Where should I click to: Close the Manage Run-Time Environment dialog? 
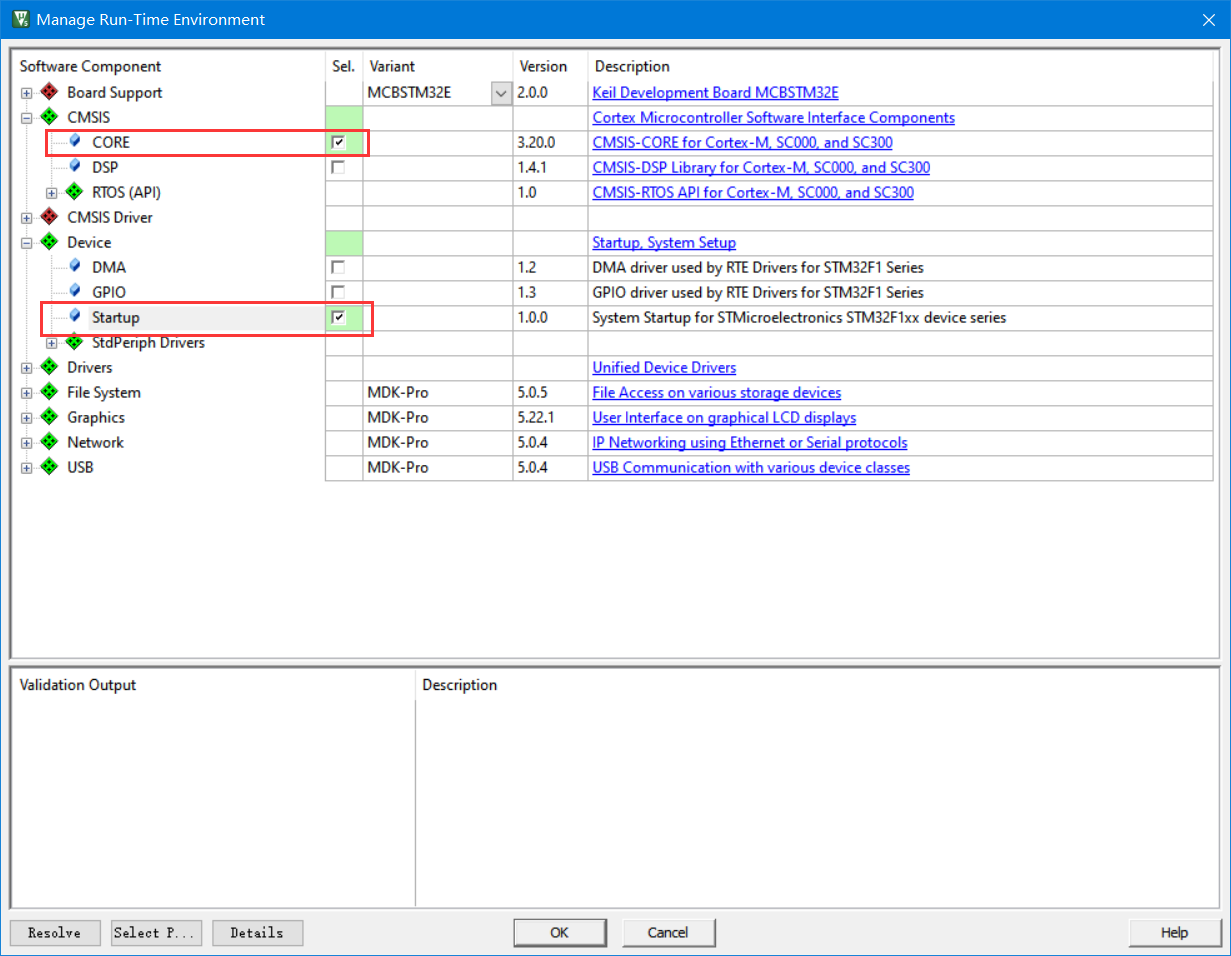pos(1208,19)
